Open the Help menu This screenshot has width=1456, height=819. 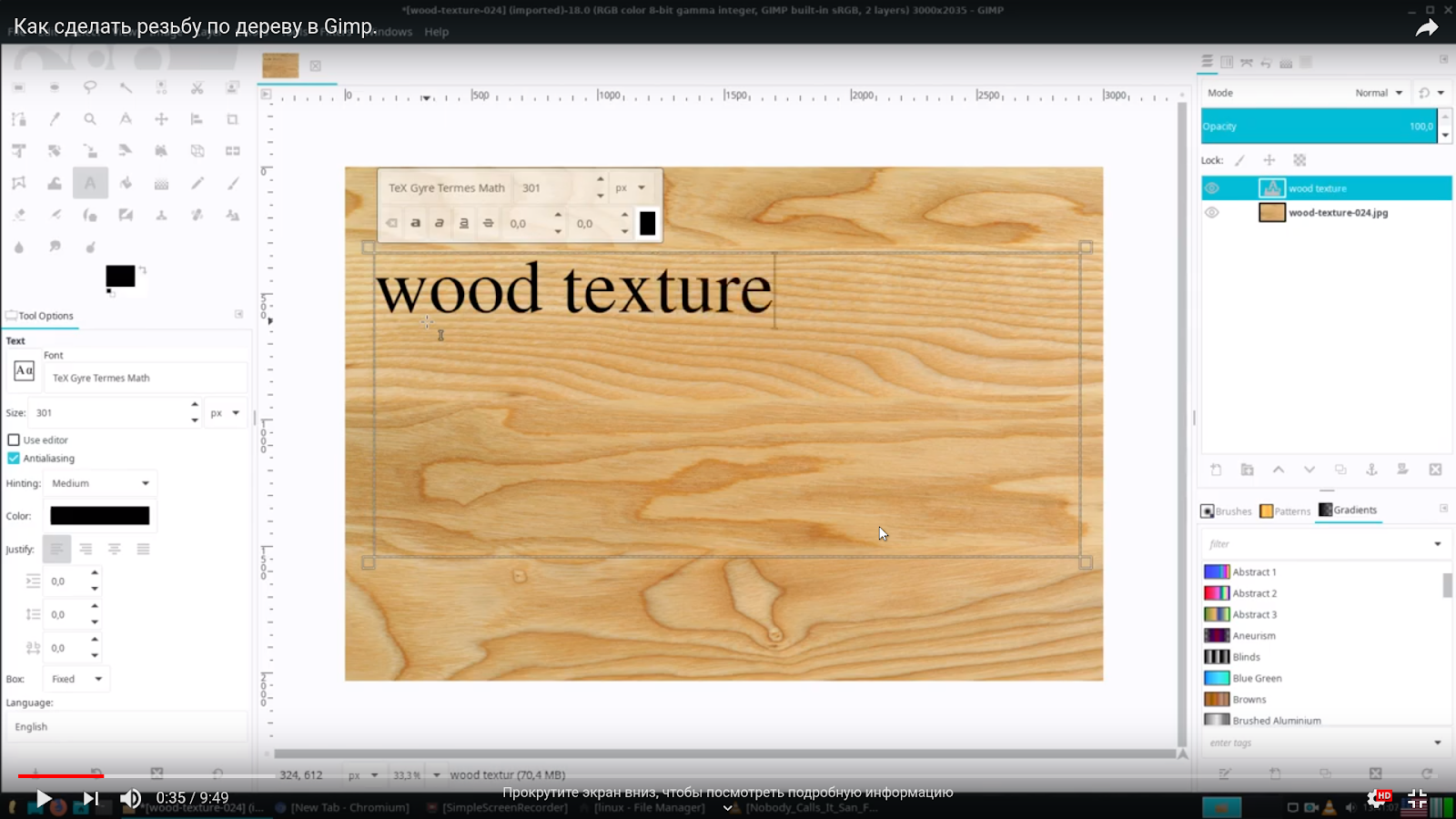[x=436, y=31]
